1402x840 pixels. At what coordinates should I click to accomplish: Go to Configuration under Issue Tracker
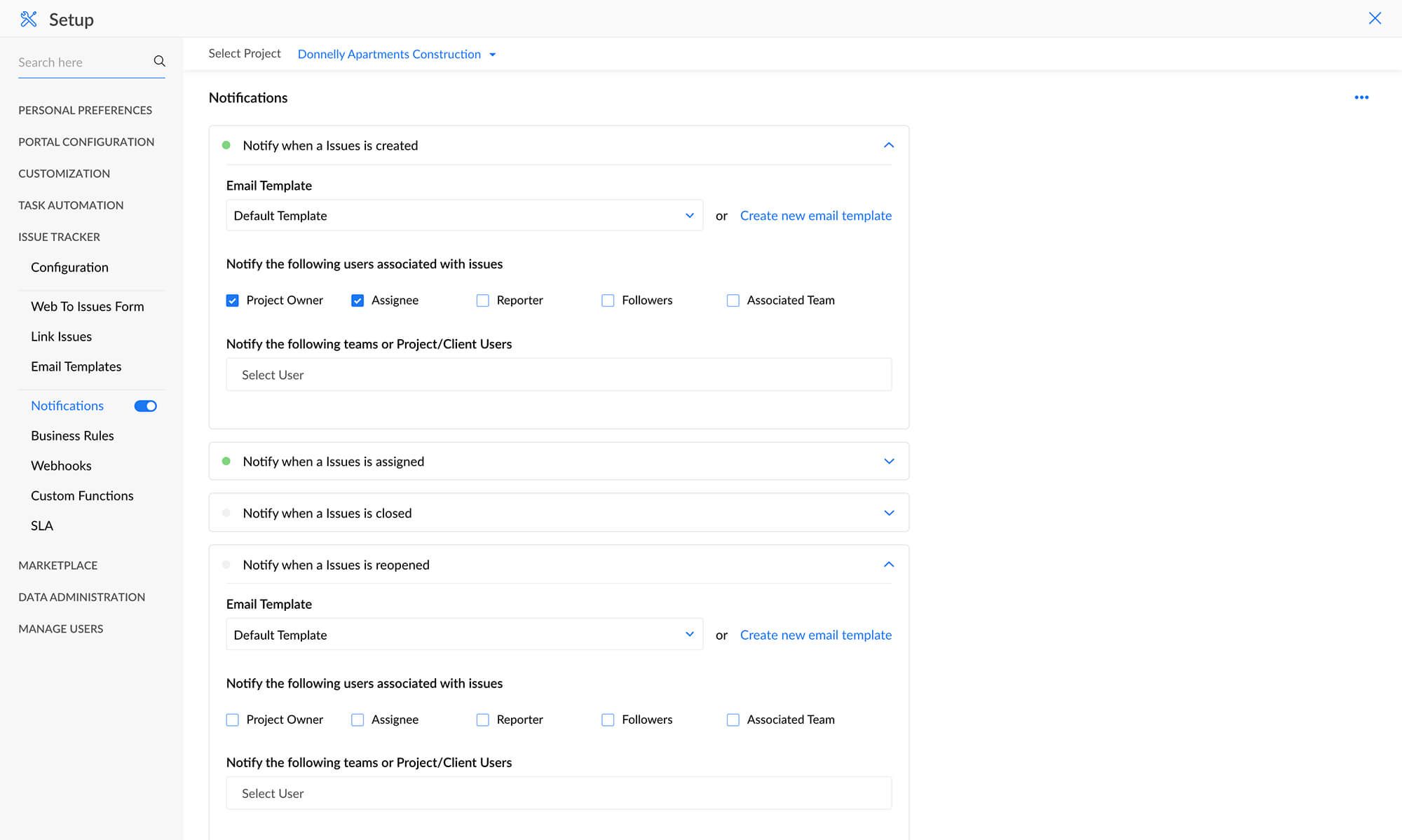(69, 267)
